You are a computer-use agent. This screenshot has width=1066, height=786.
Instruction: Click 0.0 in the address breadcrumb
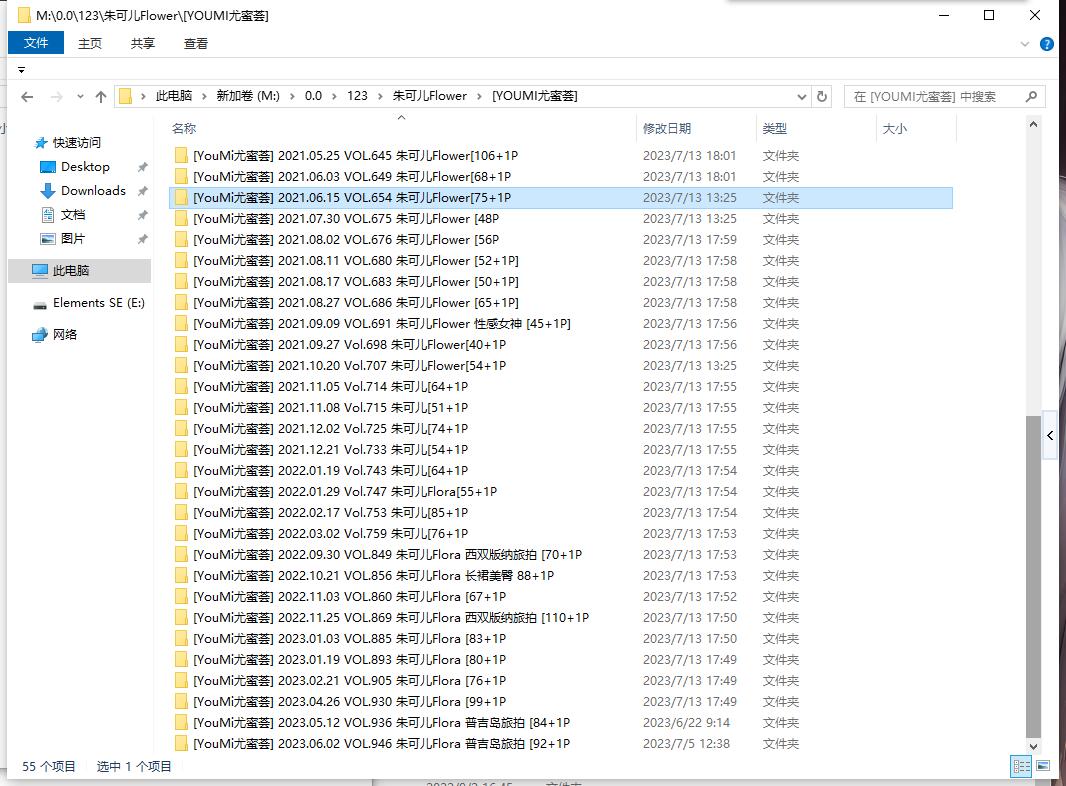tap(313, 96)
